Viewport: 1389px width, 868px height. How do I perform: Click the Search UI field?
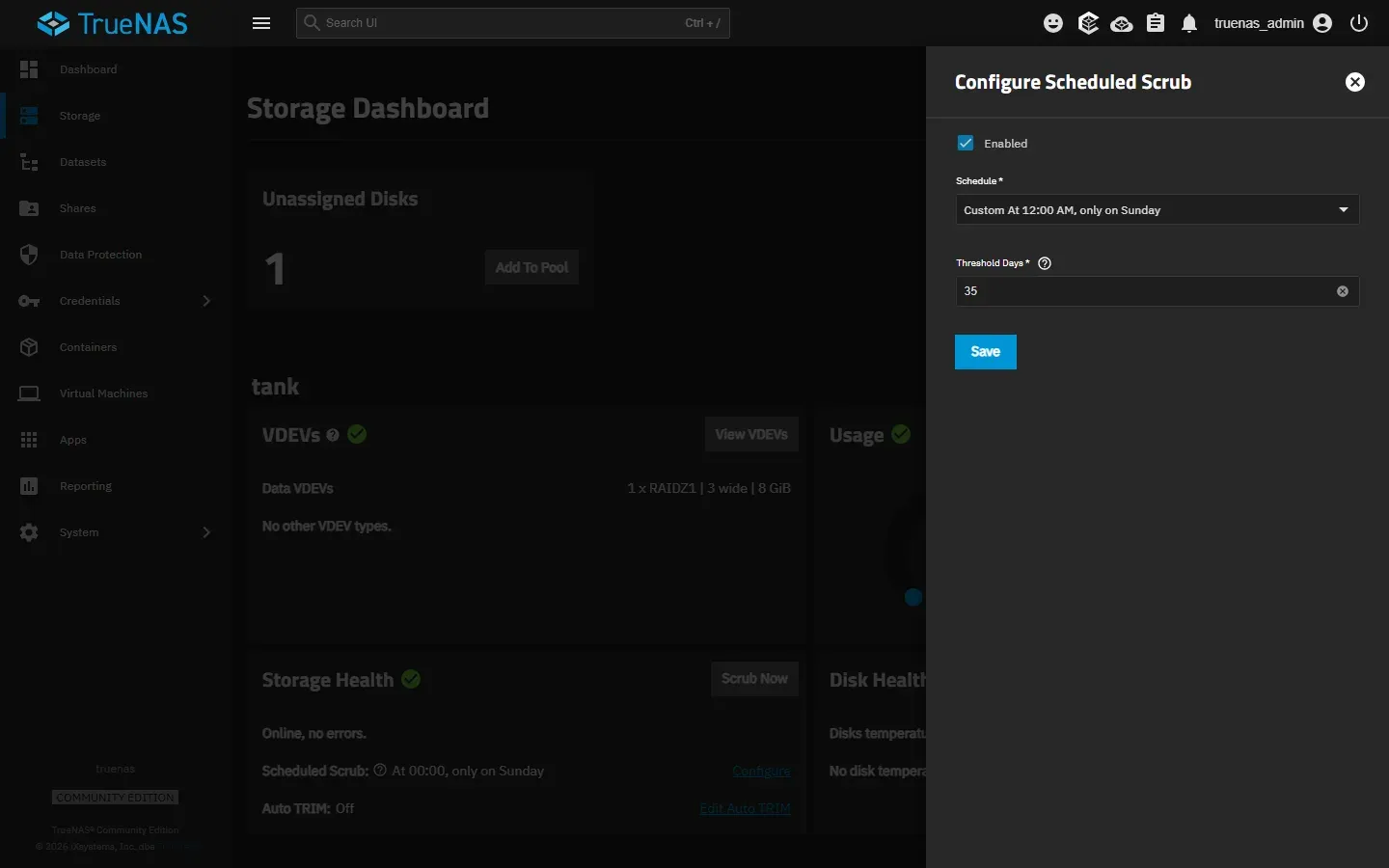pyautogui.click(x=513, y=23)
